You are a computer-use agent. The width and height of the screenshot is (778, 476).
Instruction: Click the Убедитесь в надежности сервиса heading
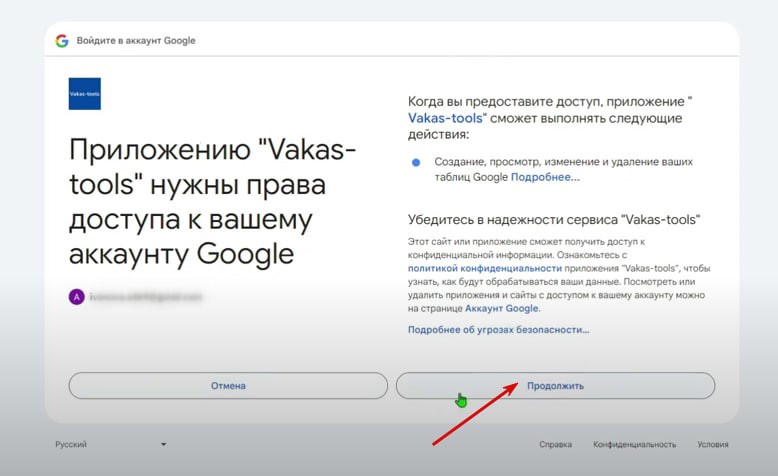(553, 220)
